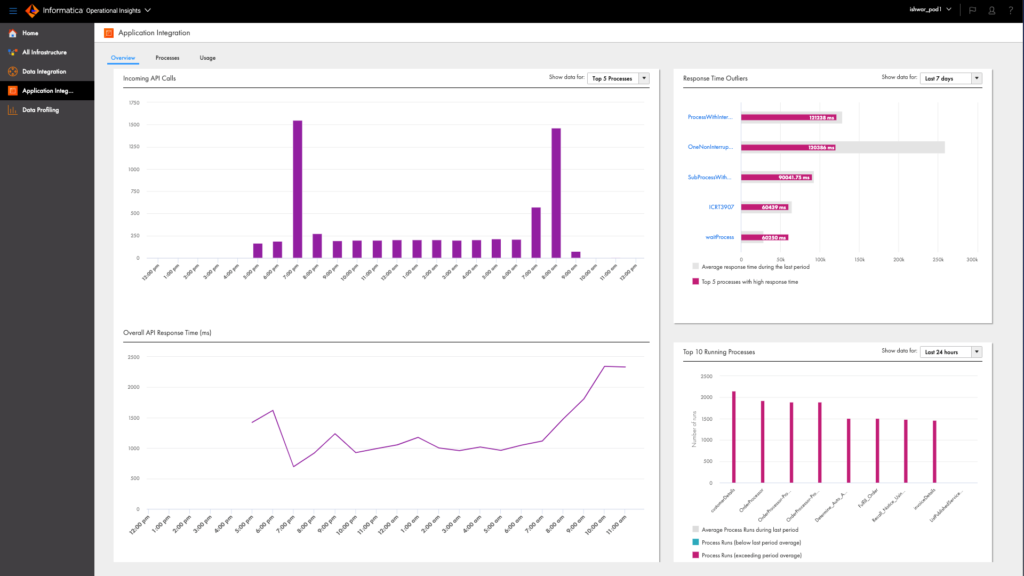Open the waitProcess process link
This screenshot has width=1024, height=576.
tap(718, 237)
